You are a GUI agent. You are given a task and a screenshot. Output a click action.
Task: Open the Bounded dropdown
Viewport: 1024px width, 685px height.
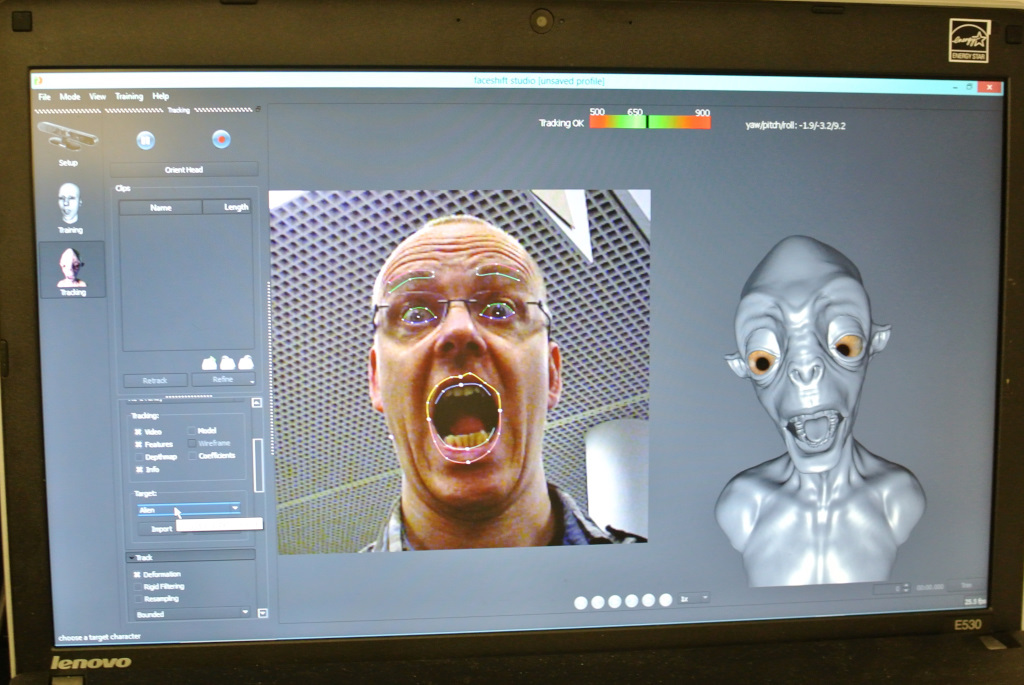point(192,614)
